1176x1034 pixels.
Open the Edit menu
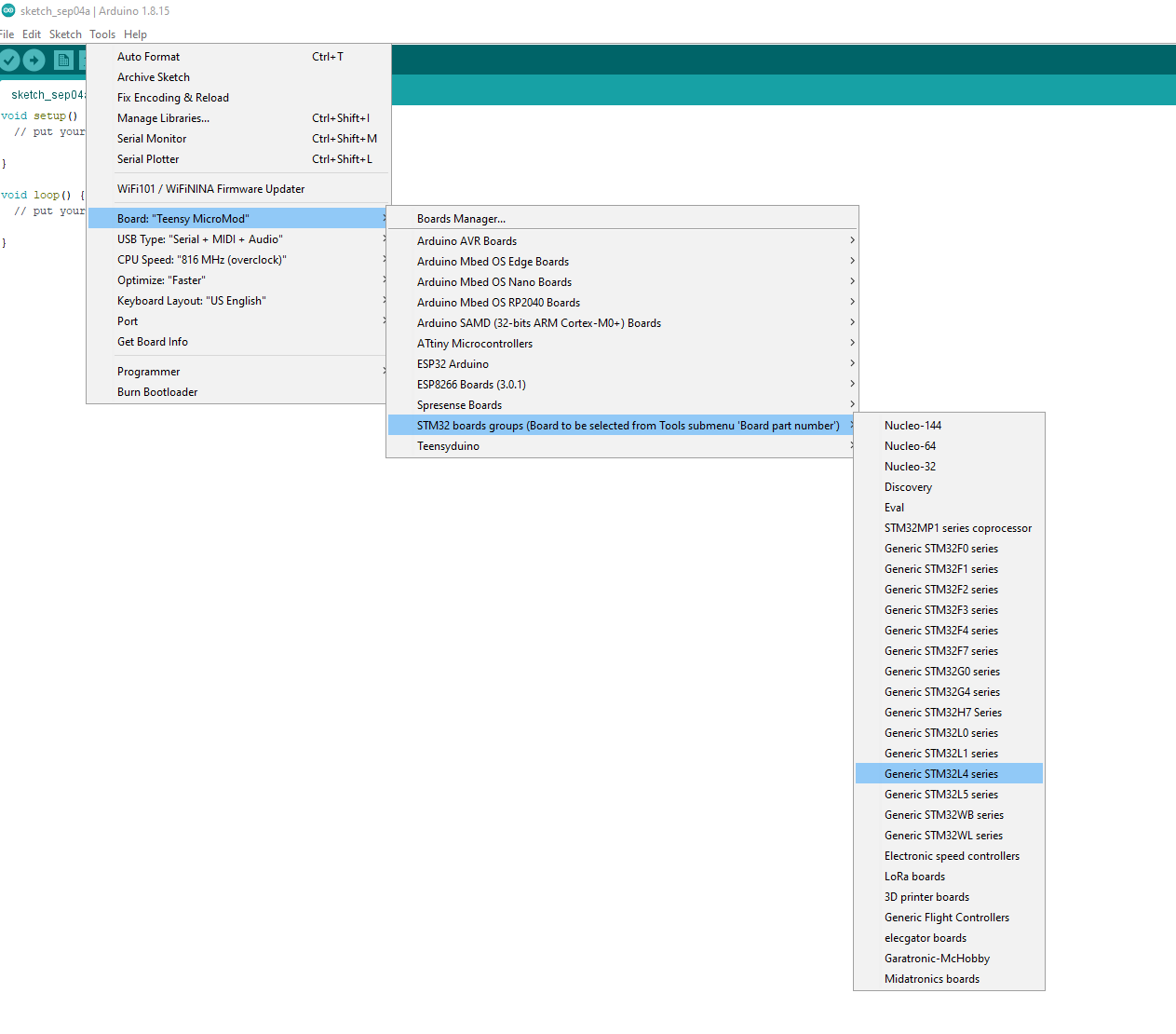(x=32, y=34)
